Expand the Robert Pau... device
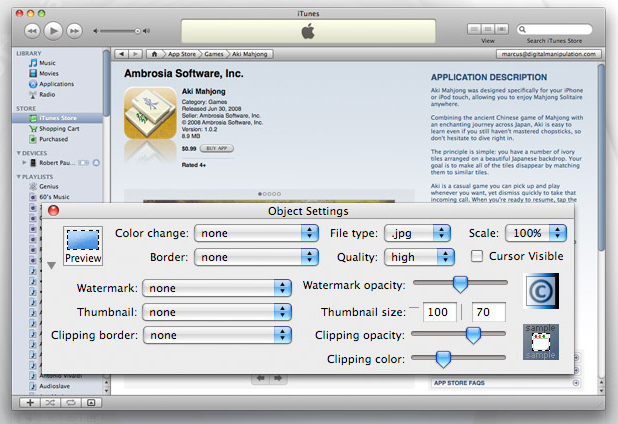 click(24, 162)
